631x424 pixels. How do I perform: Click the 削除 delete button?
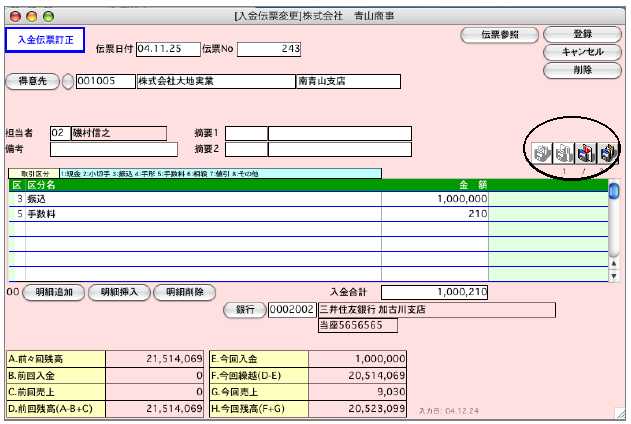[x=582, y=70]
